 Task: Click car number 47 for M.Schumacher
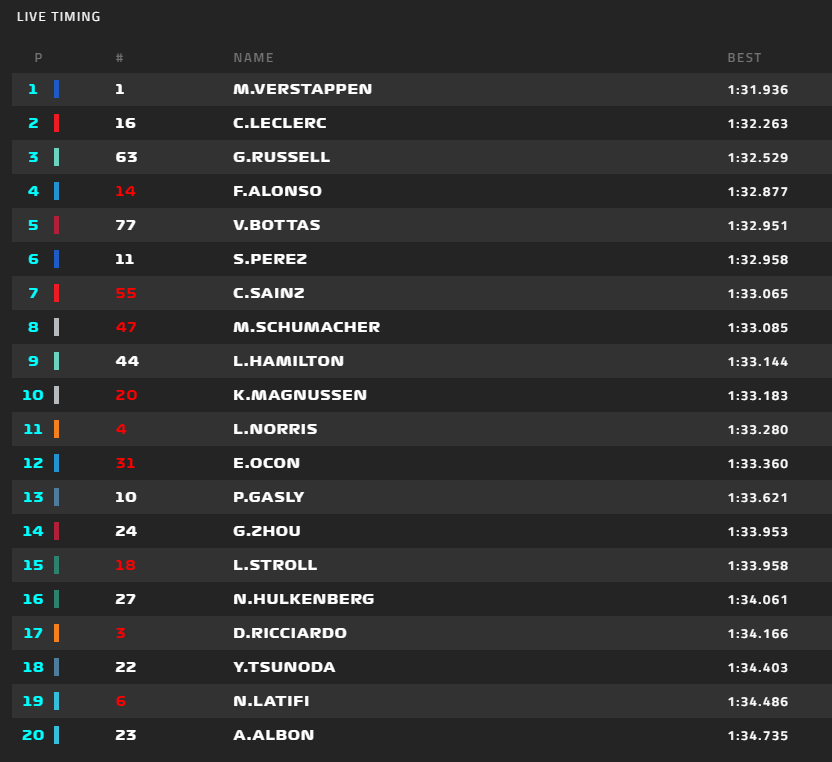125,327
